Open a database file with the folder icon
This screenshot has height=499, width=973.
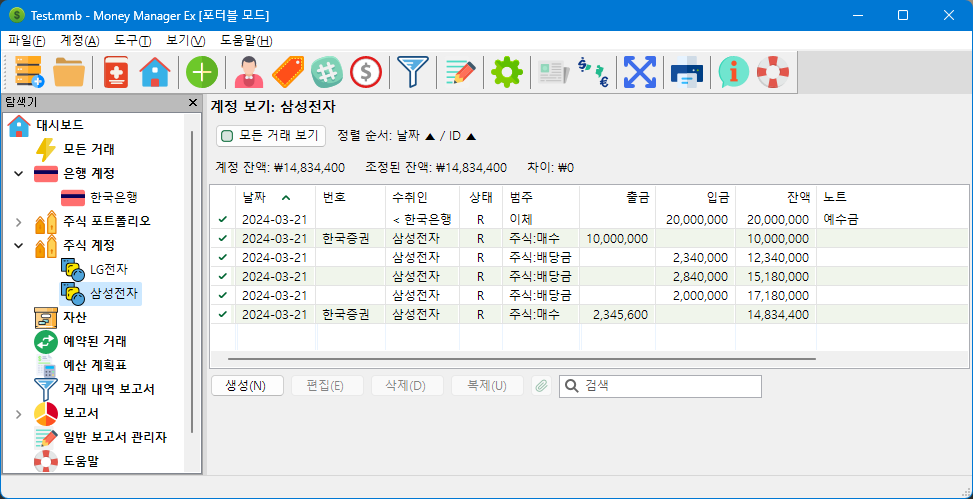pyautogui.click(x=69, y=72)
